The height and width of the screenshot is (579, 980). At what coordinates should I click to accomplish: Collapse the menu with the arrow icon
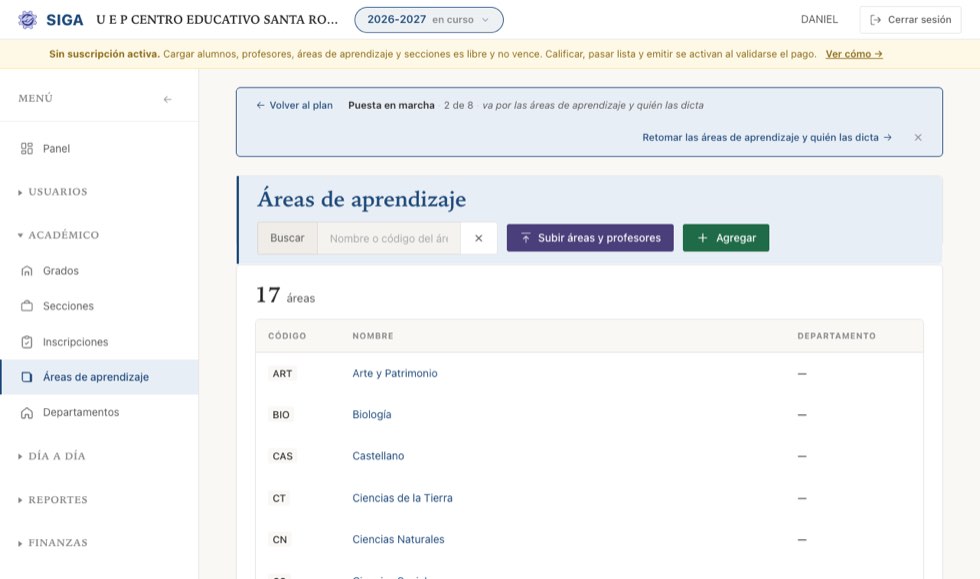point(168,99)
